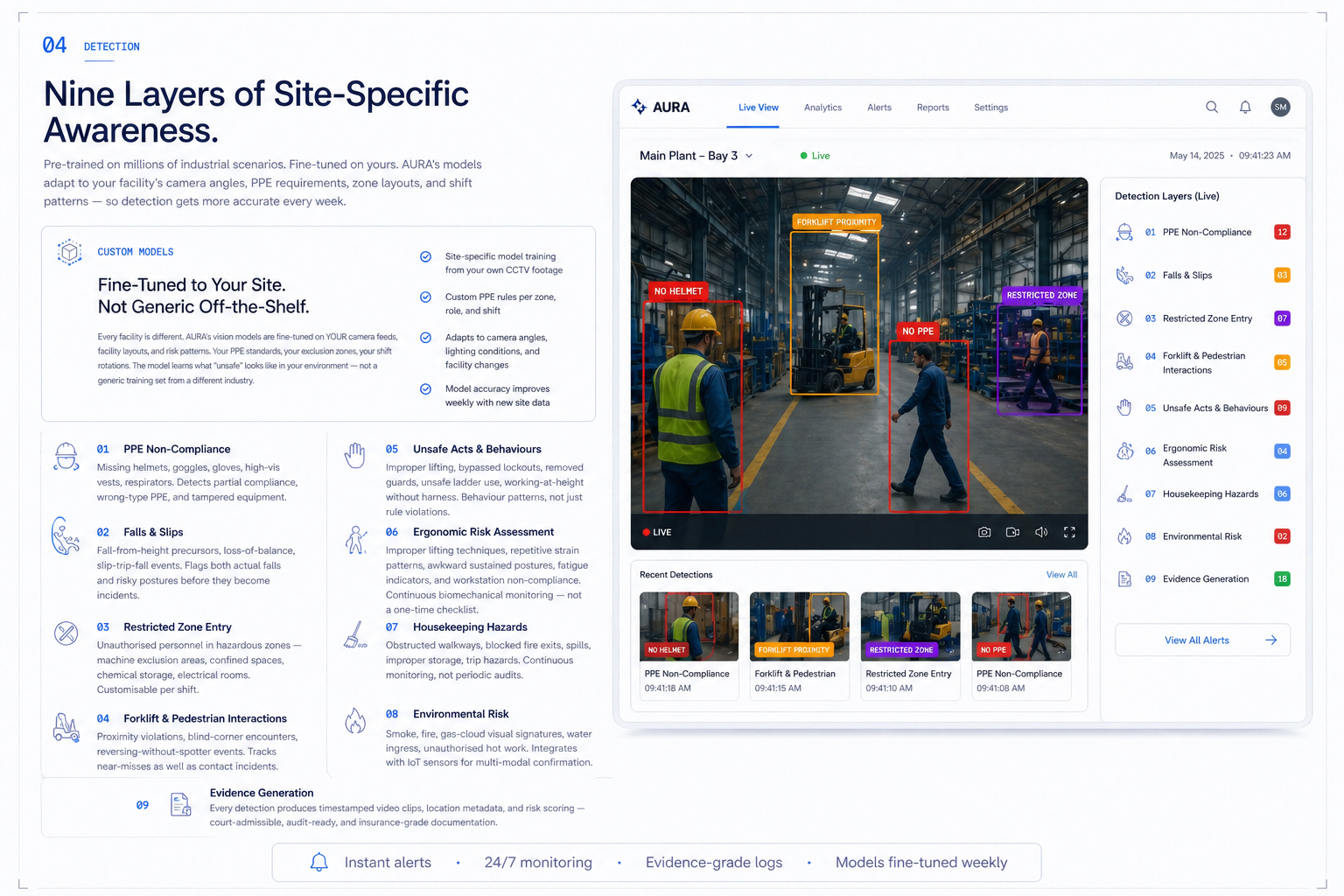Mute the live feed speaker icon

pos(1041,532)
